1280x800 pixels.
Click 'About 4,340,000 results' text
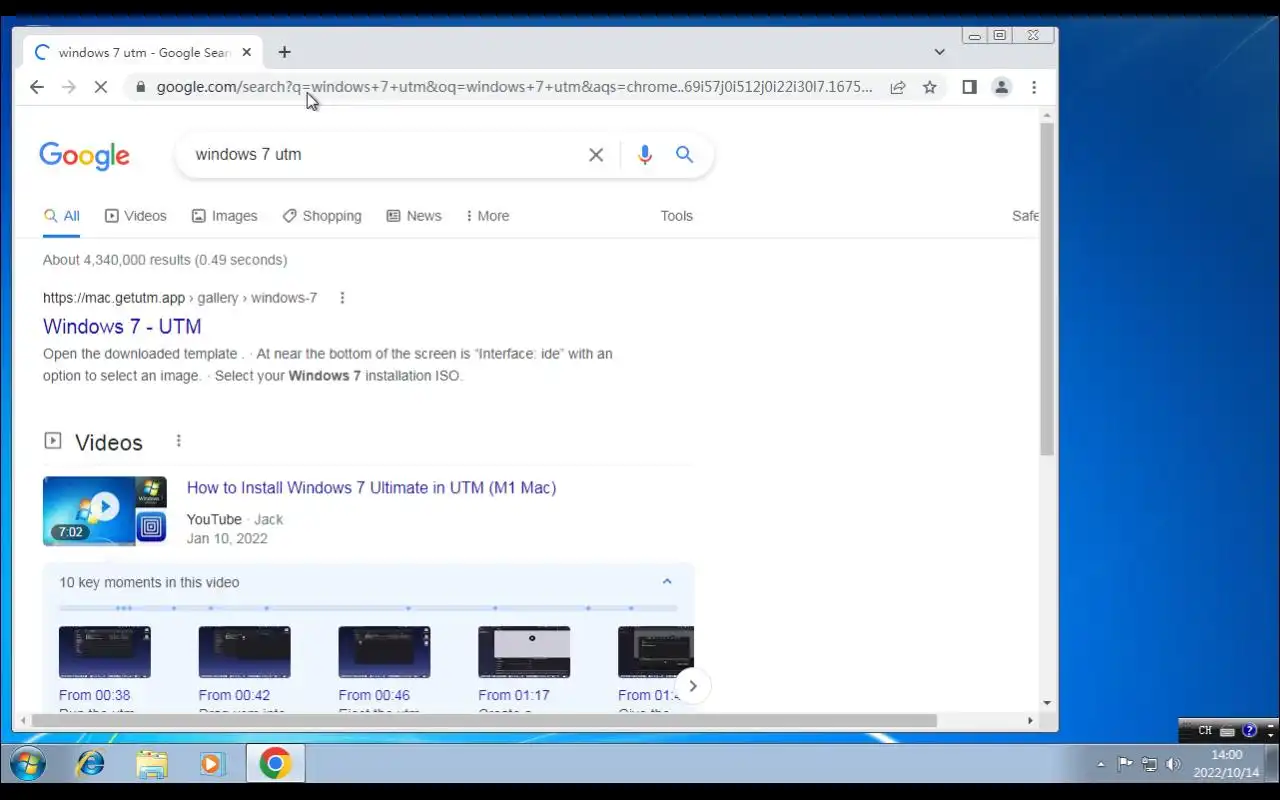pyautogui.click(x=165, y=260)
